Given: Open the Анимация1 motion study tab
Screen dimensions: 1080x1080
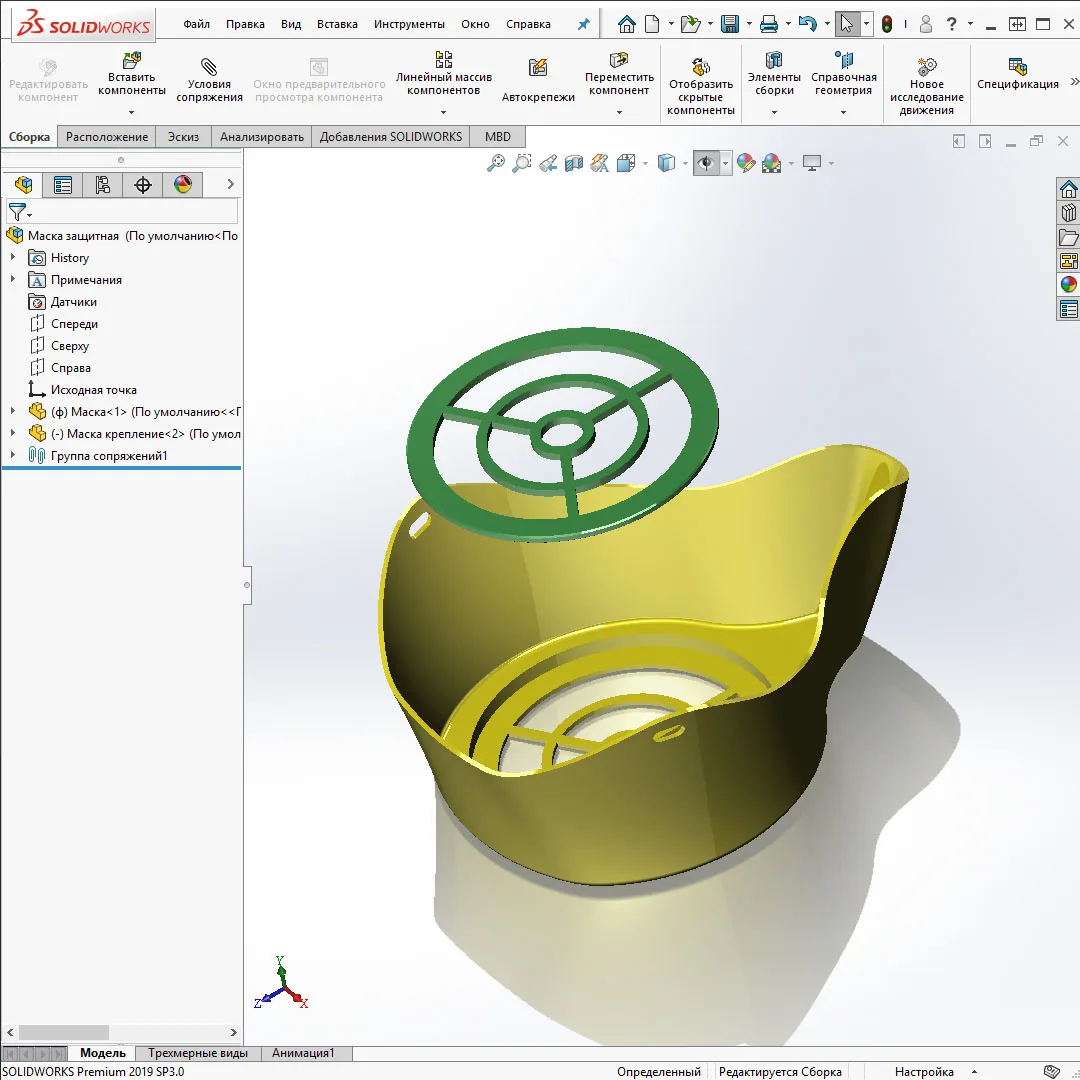Looking at the screenshot, I should click(303, 1053).
